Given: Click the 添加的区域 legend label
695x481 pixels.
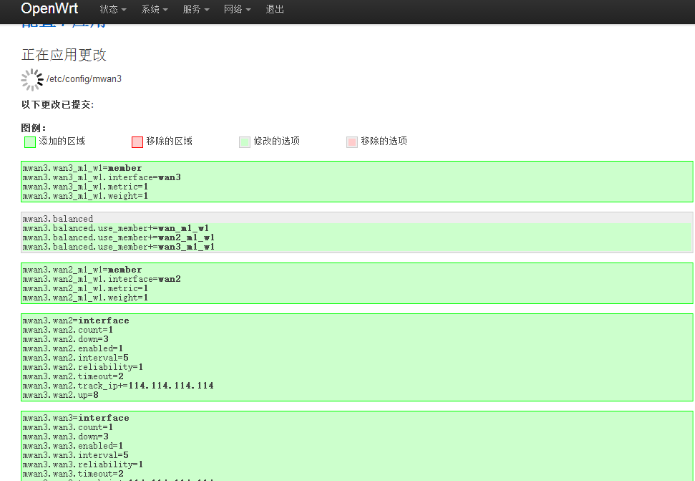Looking at the screenshot, I should [x=62, y=141].
